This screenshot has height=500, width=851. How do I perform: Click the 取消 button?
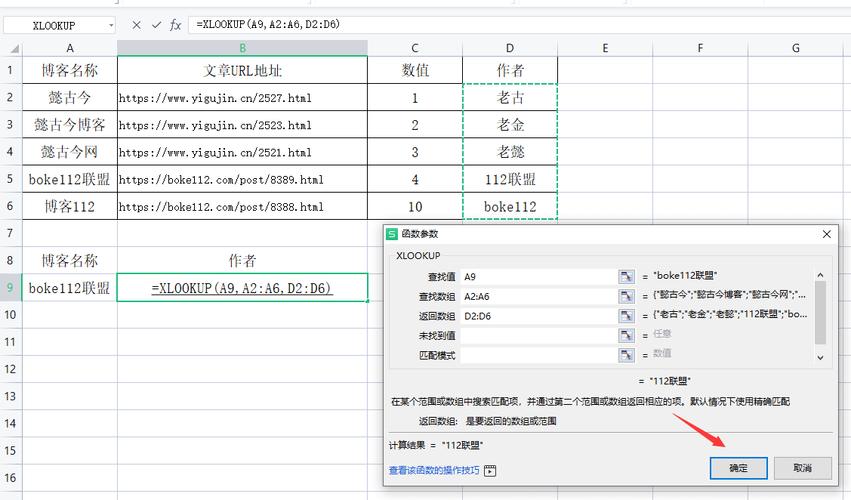click(x=802, y=468)
